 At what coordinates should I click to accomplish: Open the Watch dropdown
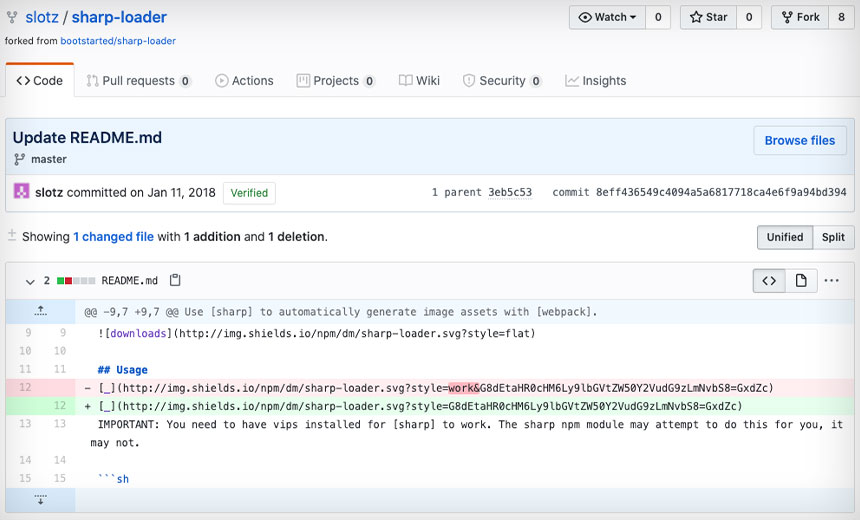click(608, 17)
